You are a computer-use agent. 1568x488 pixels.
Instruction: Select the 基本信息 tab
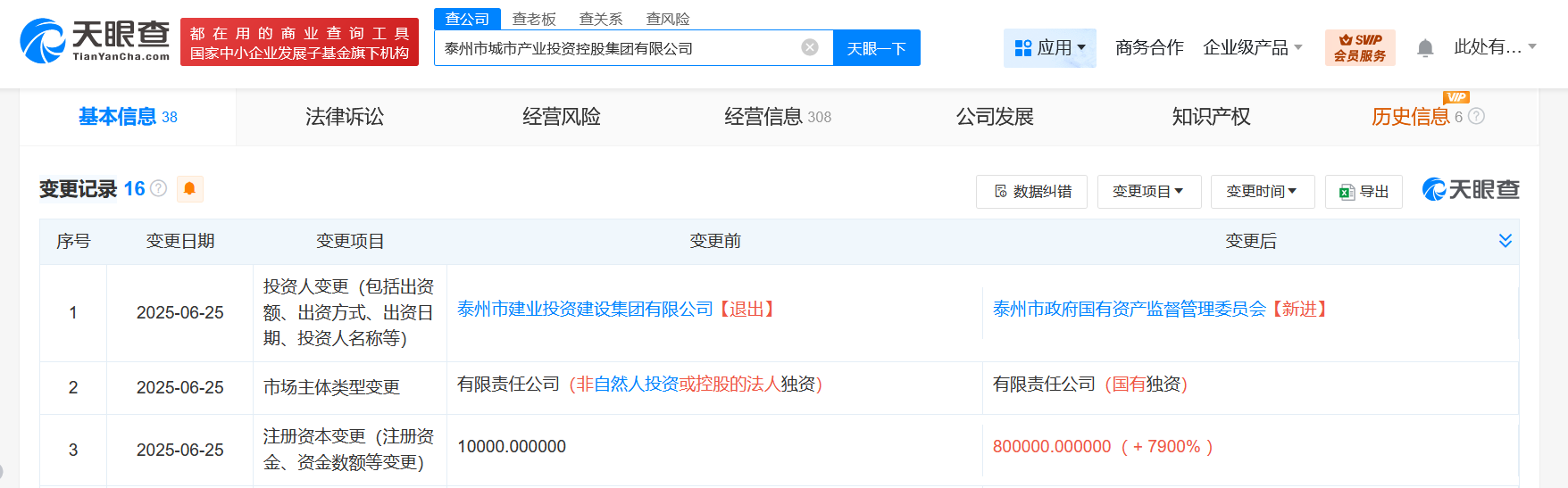pyautogui.click(x=128, y=117)
